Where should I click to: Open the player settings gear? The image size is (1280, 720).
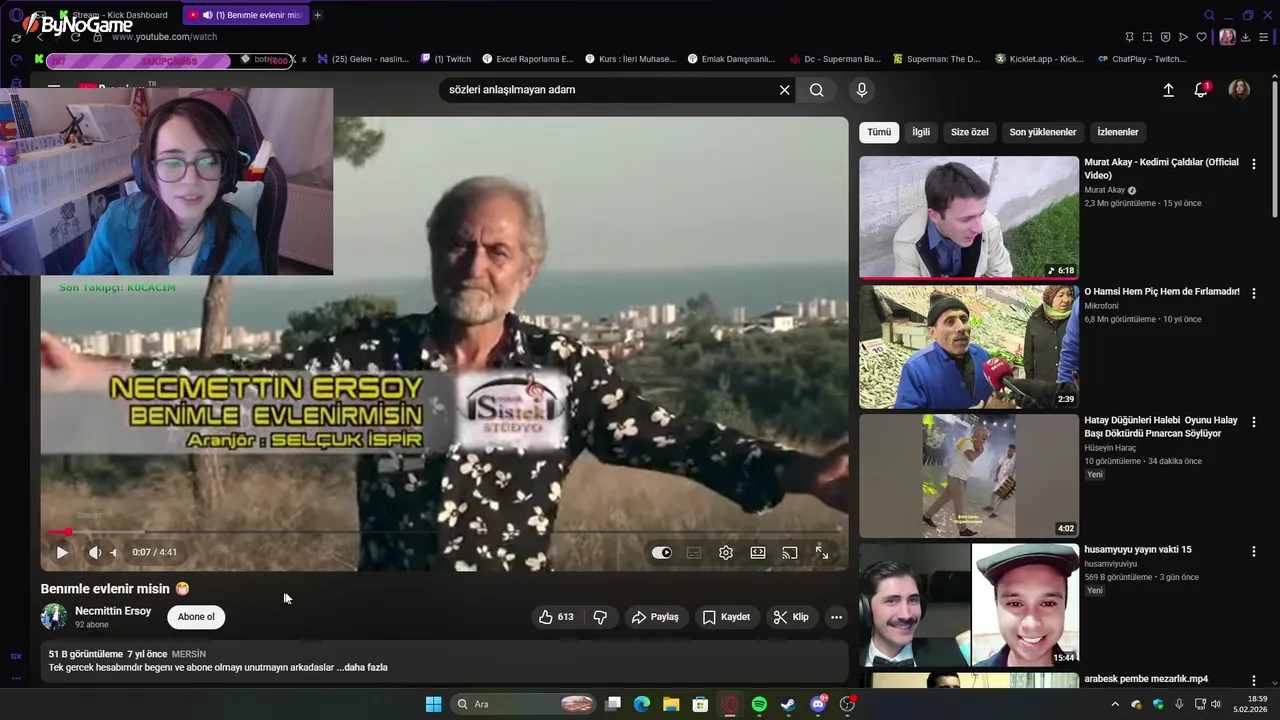[726, 552]
